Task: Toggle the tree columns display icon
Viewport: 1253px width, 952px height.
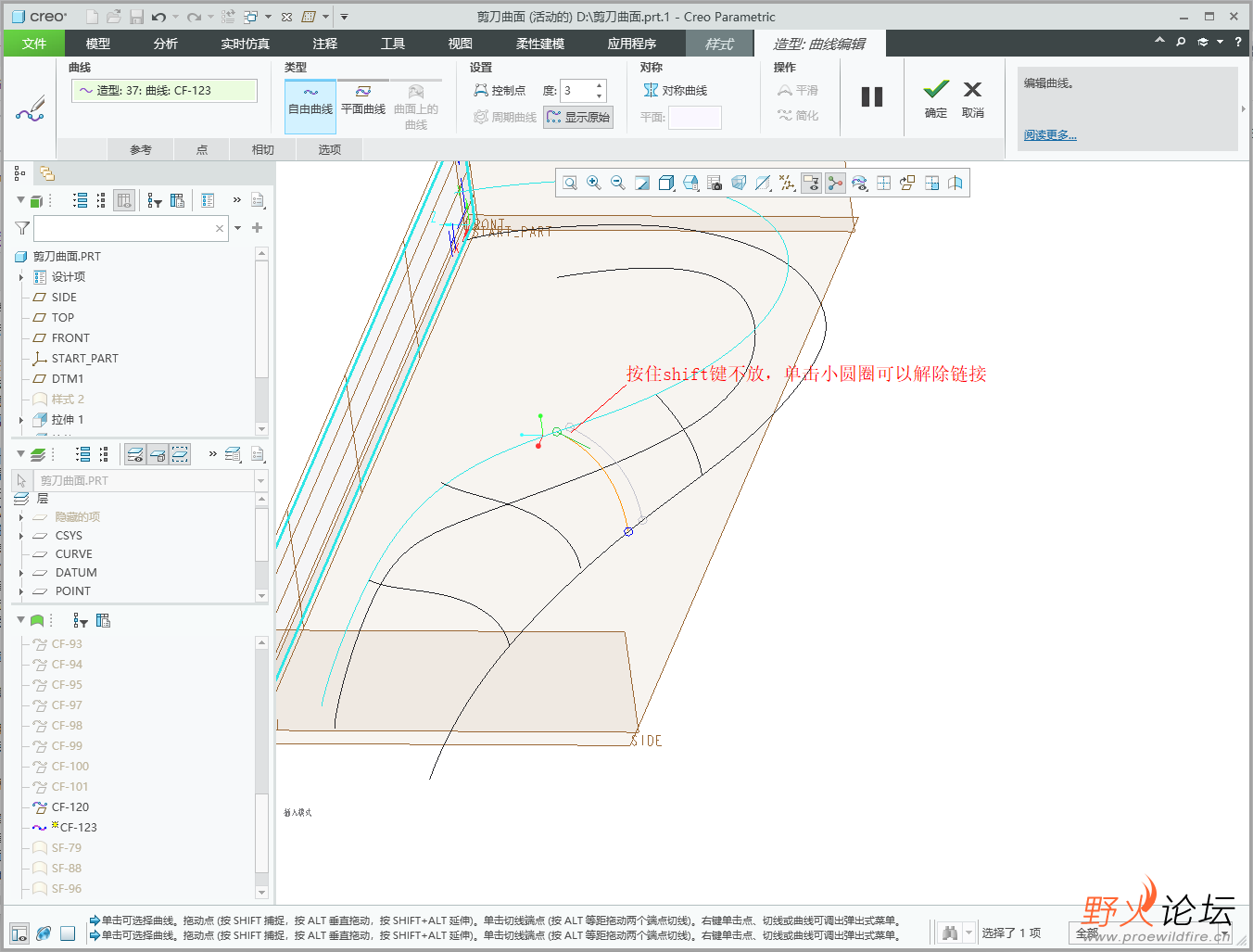Action: pyautogui.click(x=124, y=200)
